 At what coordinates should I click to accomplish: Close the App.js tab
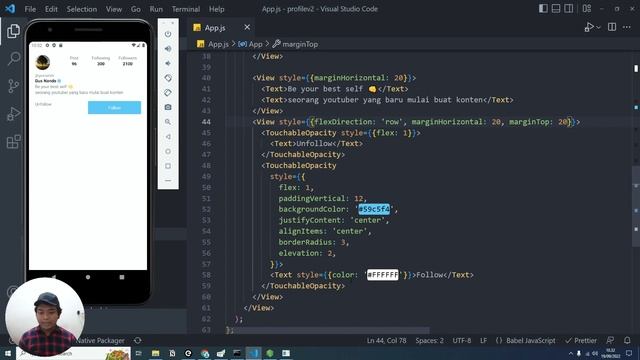pos(247,27)
